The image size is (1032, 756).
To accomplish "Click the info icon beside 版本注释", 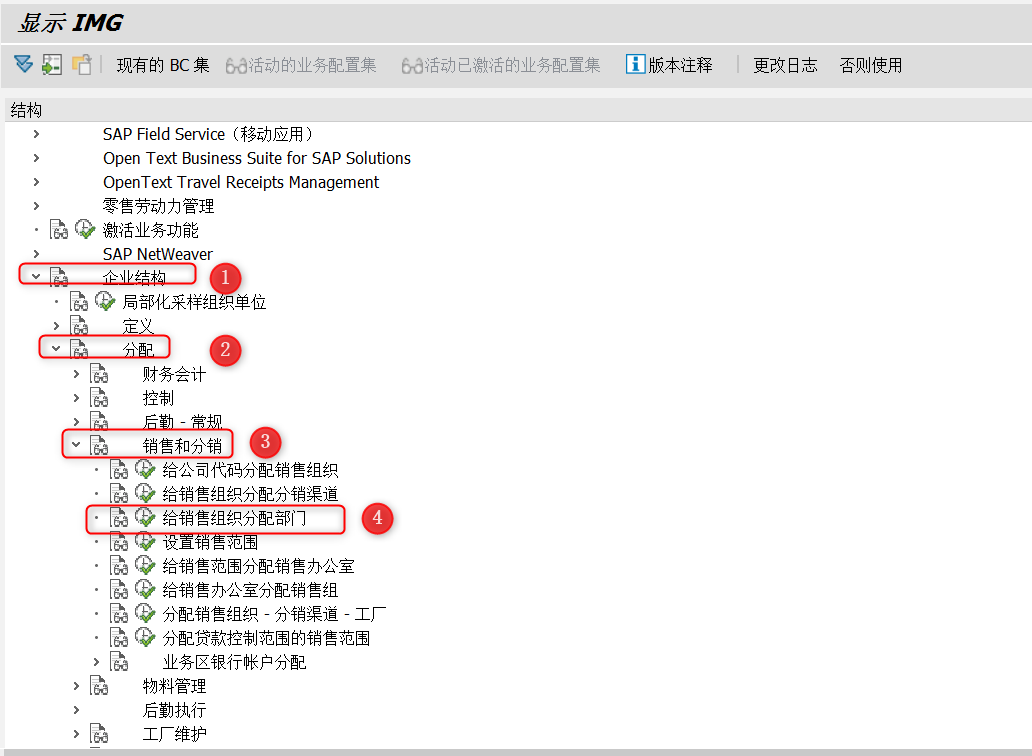I will (635, 64).
